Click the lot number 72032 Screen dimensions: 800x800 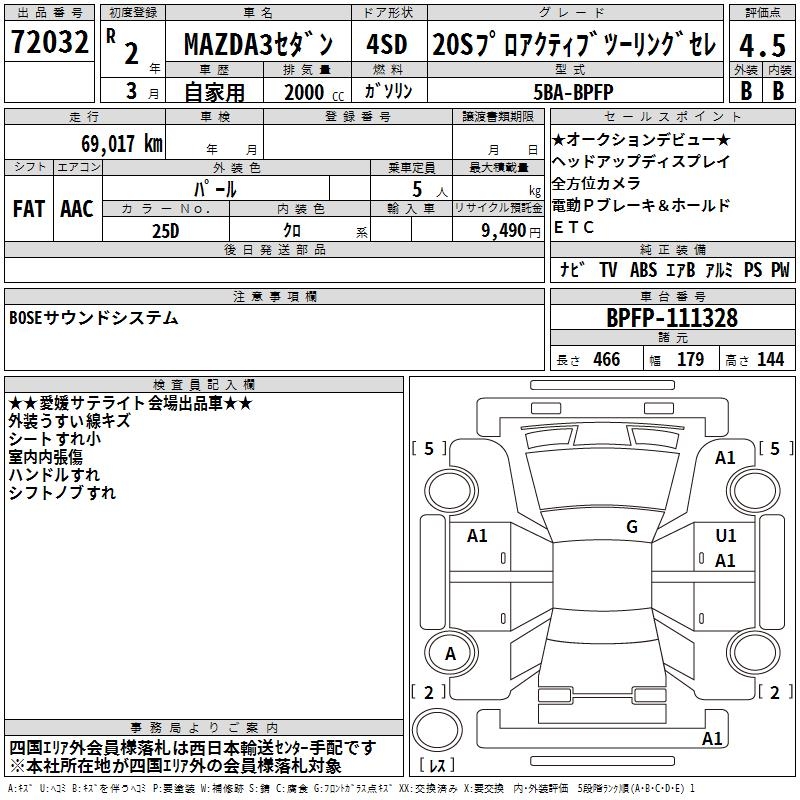[x=50, y=44]
